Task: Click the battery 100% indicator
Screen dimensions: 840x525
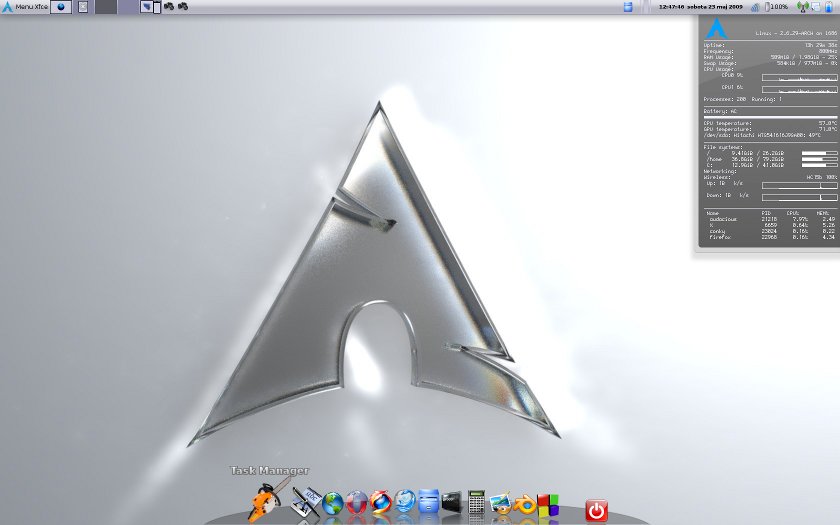Action: tap(776, 7)
